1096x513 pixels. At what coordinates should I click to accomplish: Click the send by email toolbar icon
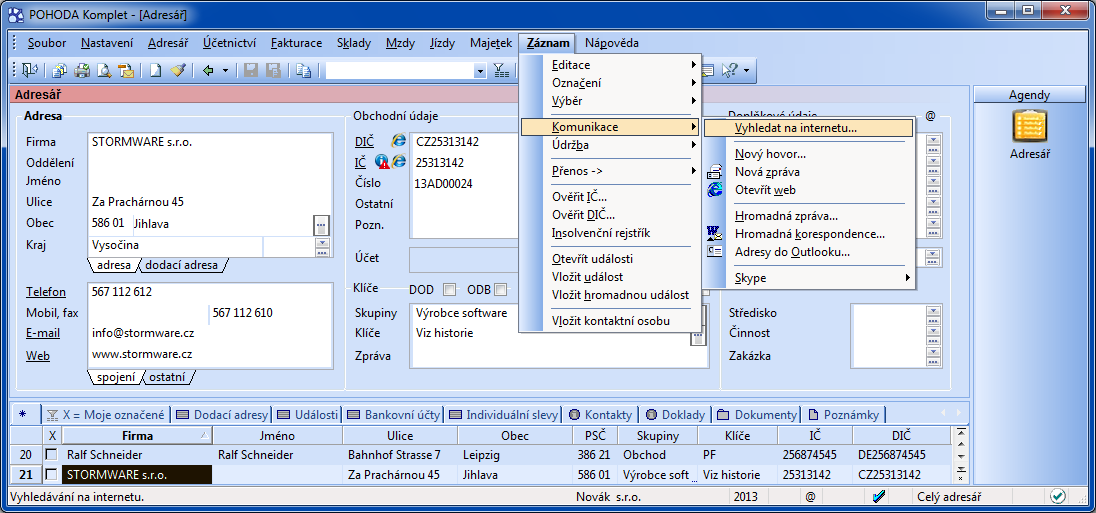[x=127, y=70]
